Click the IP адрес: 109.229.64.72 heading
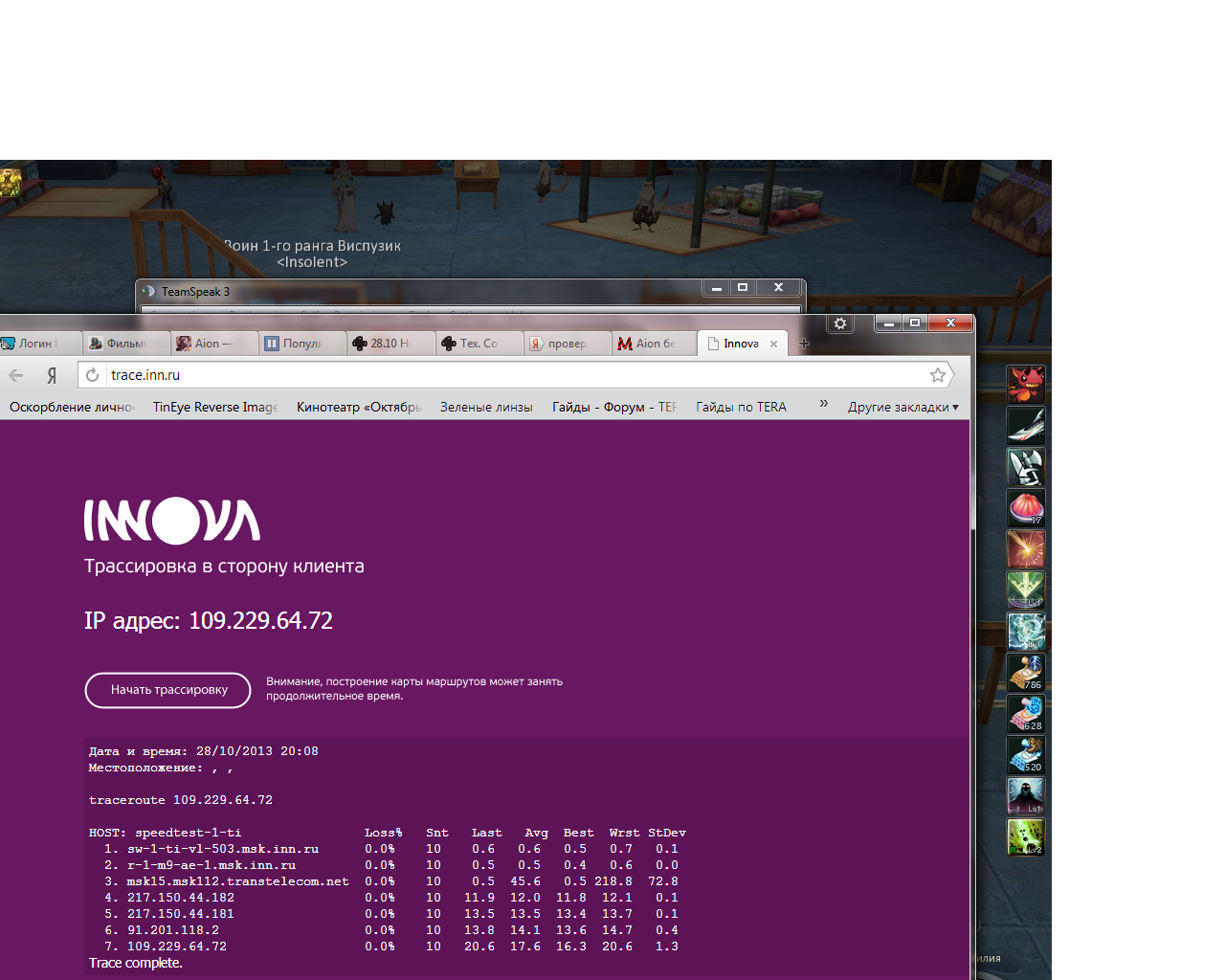 (209, 621)
